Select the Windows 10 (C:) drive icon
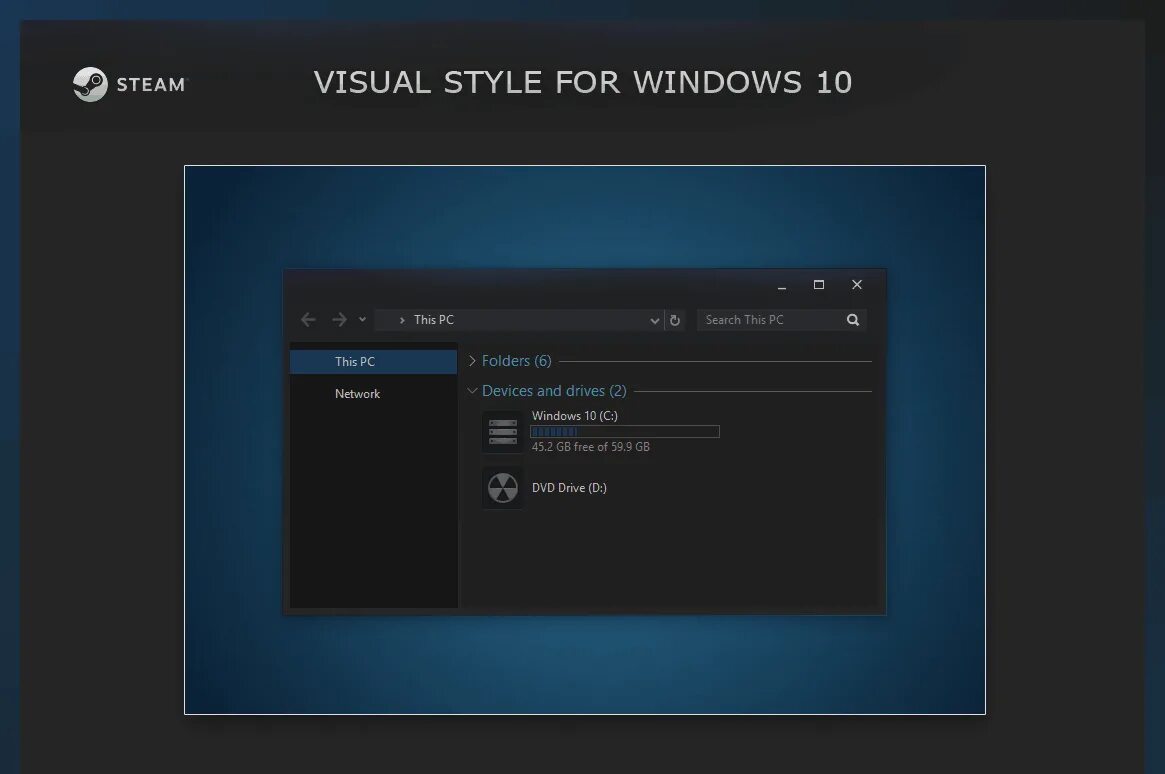 tap(503, 432)
